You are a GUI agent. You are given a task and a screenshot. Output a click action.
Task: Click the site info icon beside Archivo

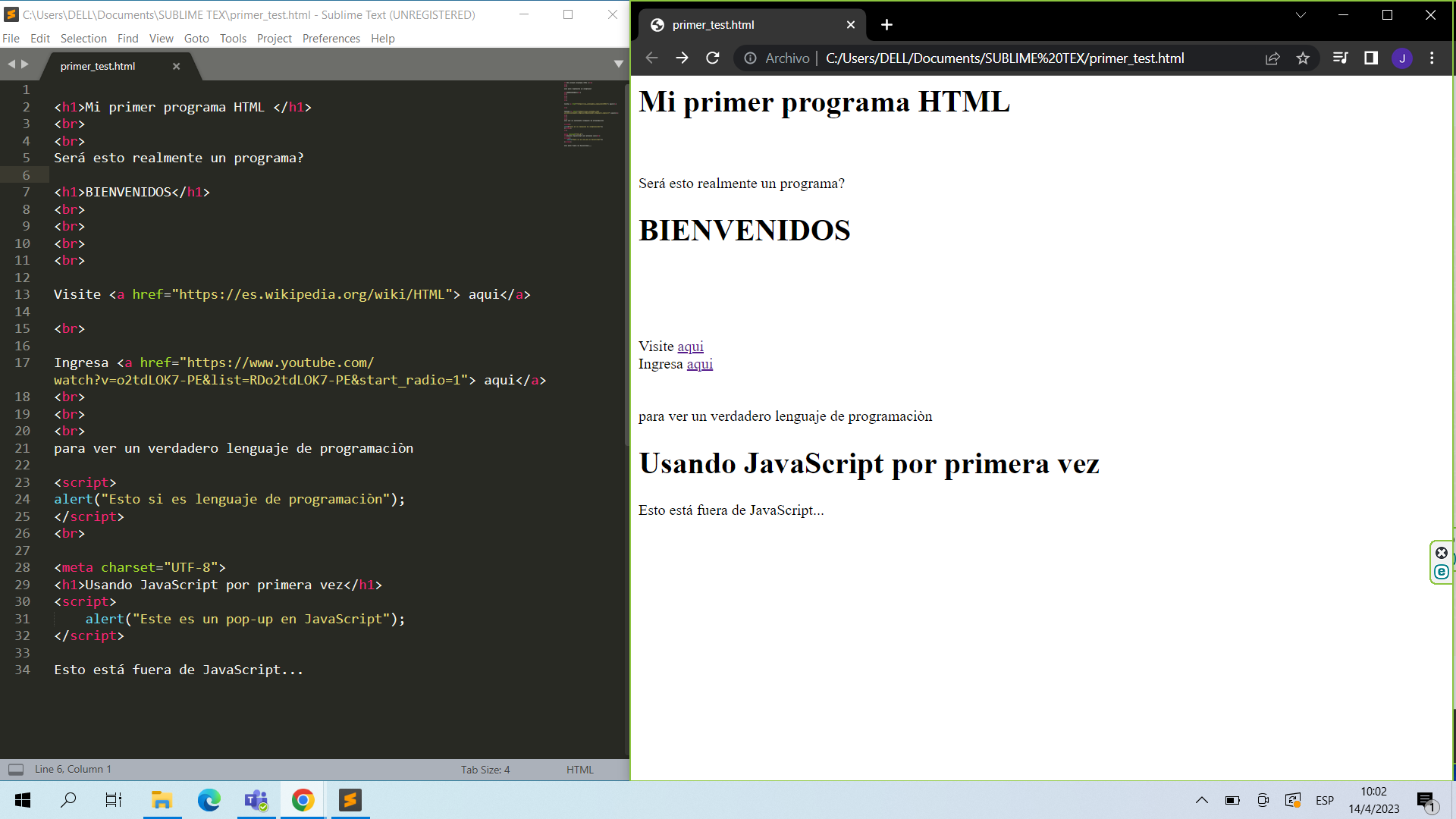click(750, 58)
